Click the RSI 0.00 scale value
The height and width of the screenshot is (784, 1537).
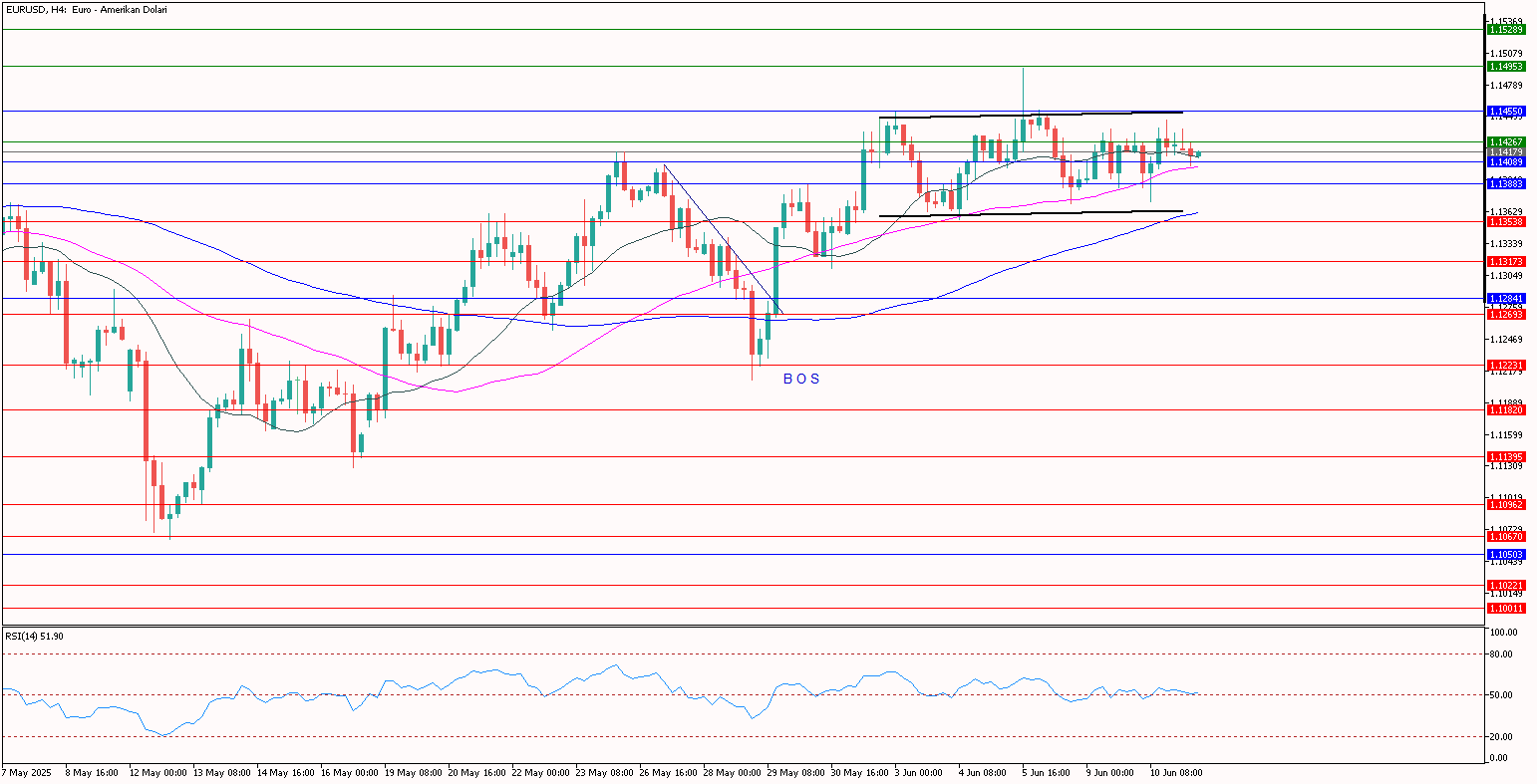pos(1500,758)
